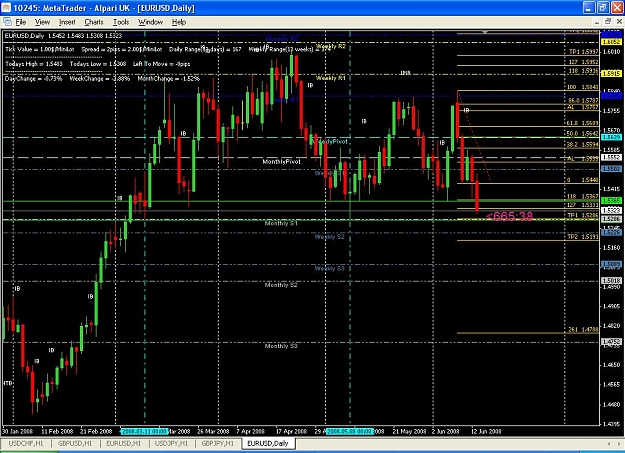
Task: Switch to the GBPJPY,H1 chart tab
Action: pos(218,443)
